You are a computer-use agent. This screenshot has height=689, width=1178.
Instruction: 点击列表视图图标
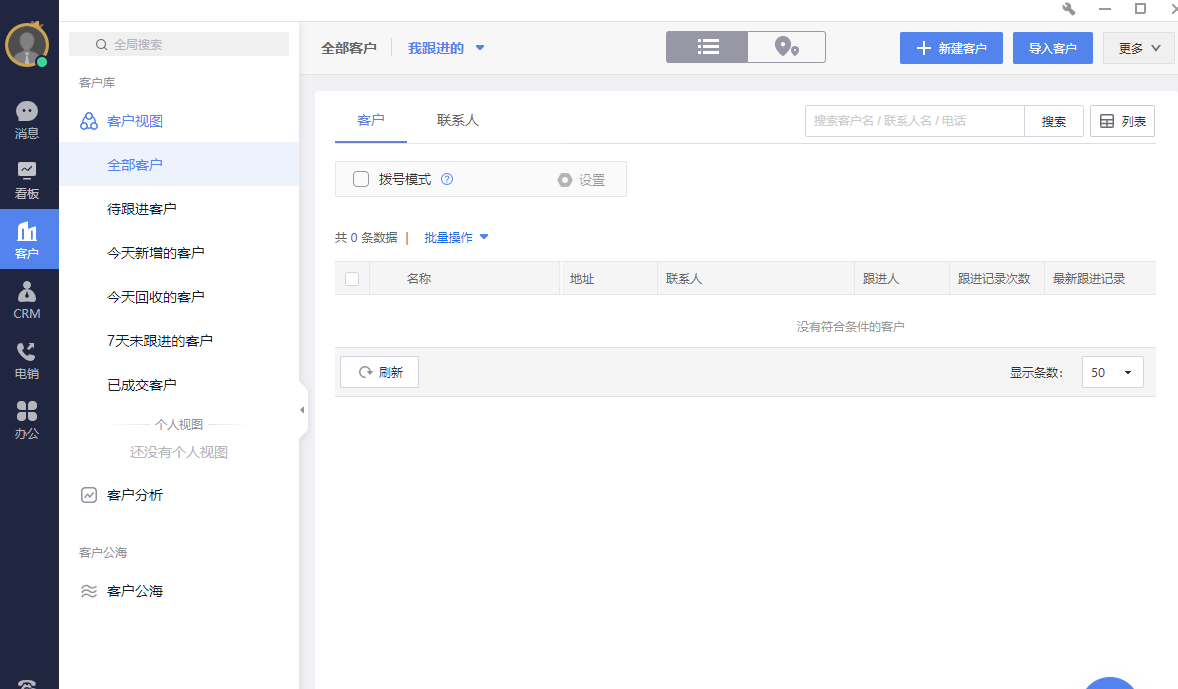707,46
